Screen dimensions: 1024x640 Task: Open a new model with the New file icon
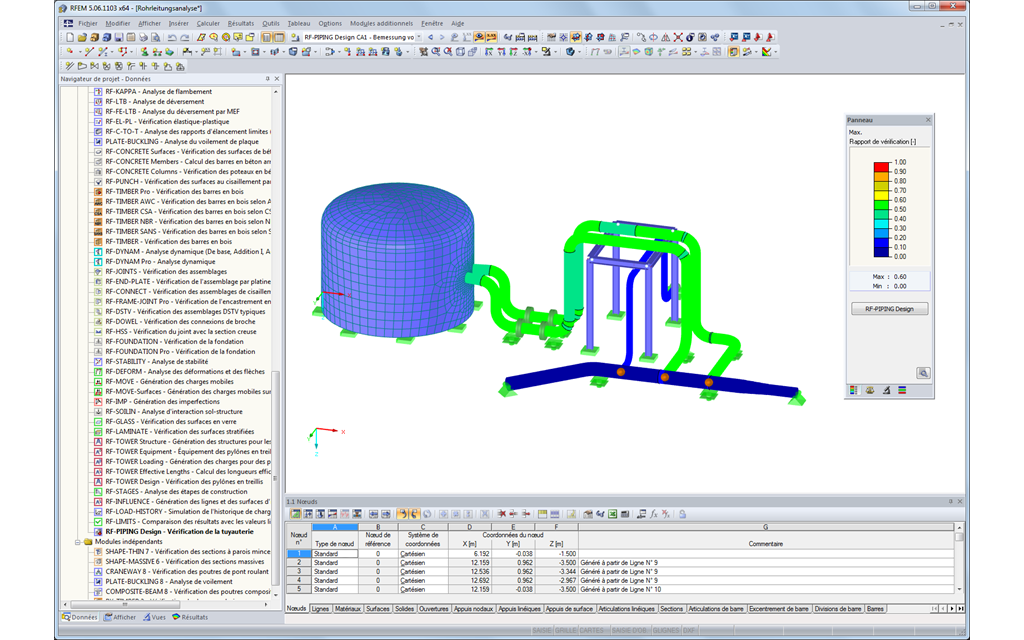tap(70, 38)
